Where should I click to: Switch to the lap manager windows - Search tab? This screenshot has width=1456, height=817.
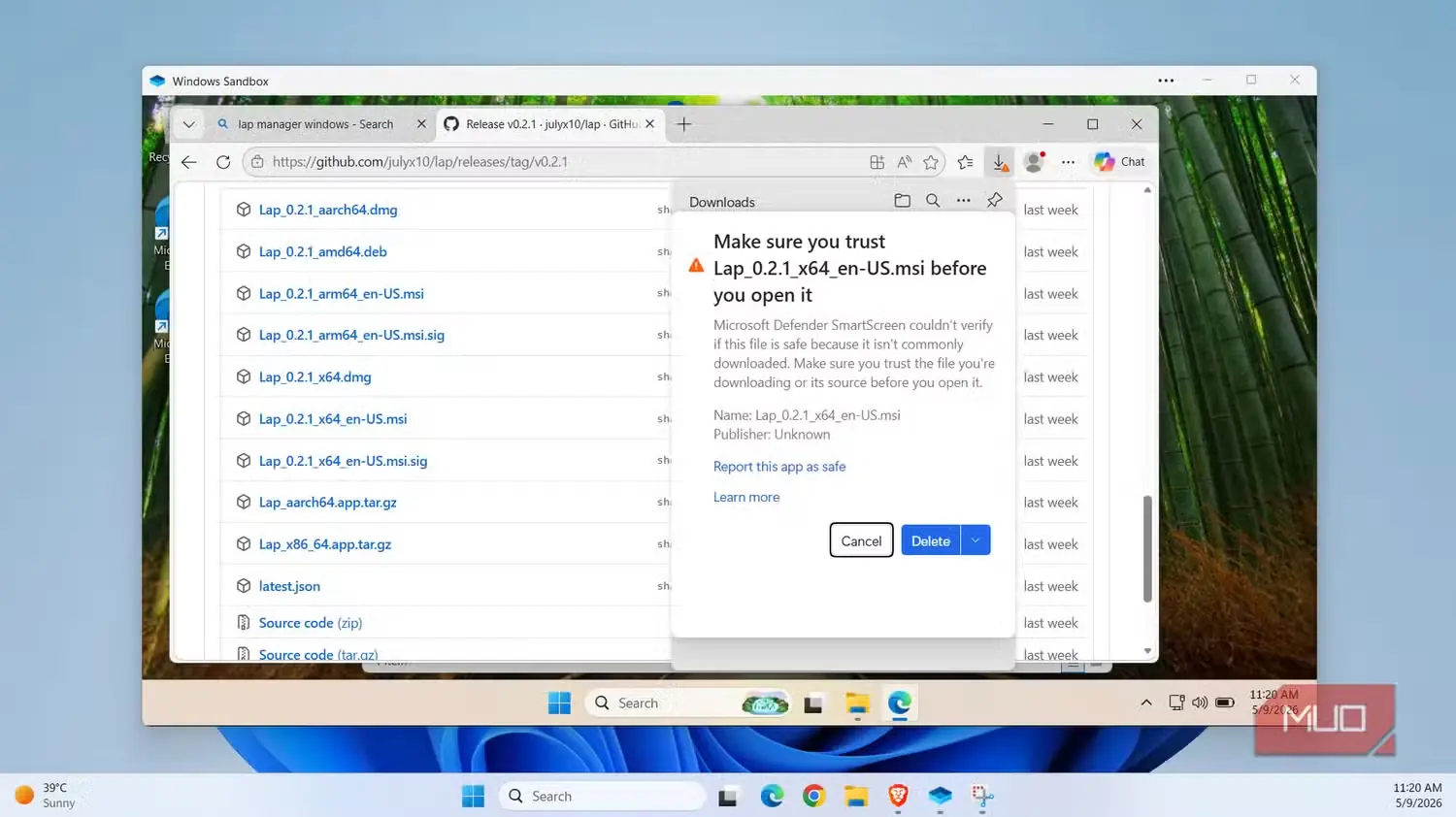point(315,124)
